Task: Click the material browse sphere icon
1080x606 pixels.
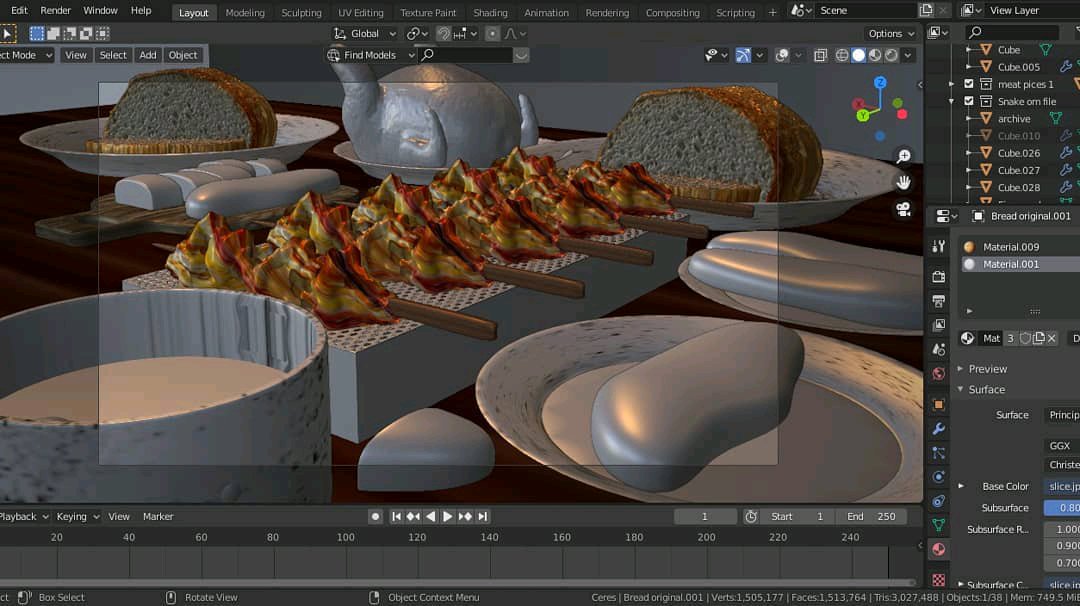Action: click(x=968, y=338)
